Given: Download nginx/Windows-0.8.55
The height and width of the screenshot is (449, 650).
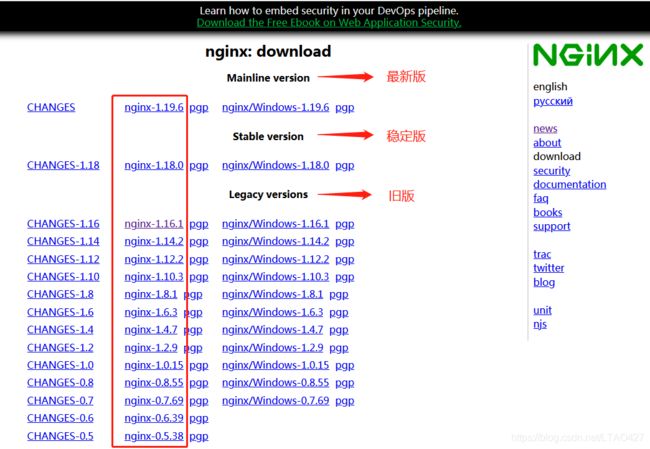Looking at the screenshot, I should coord(276,383).
